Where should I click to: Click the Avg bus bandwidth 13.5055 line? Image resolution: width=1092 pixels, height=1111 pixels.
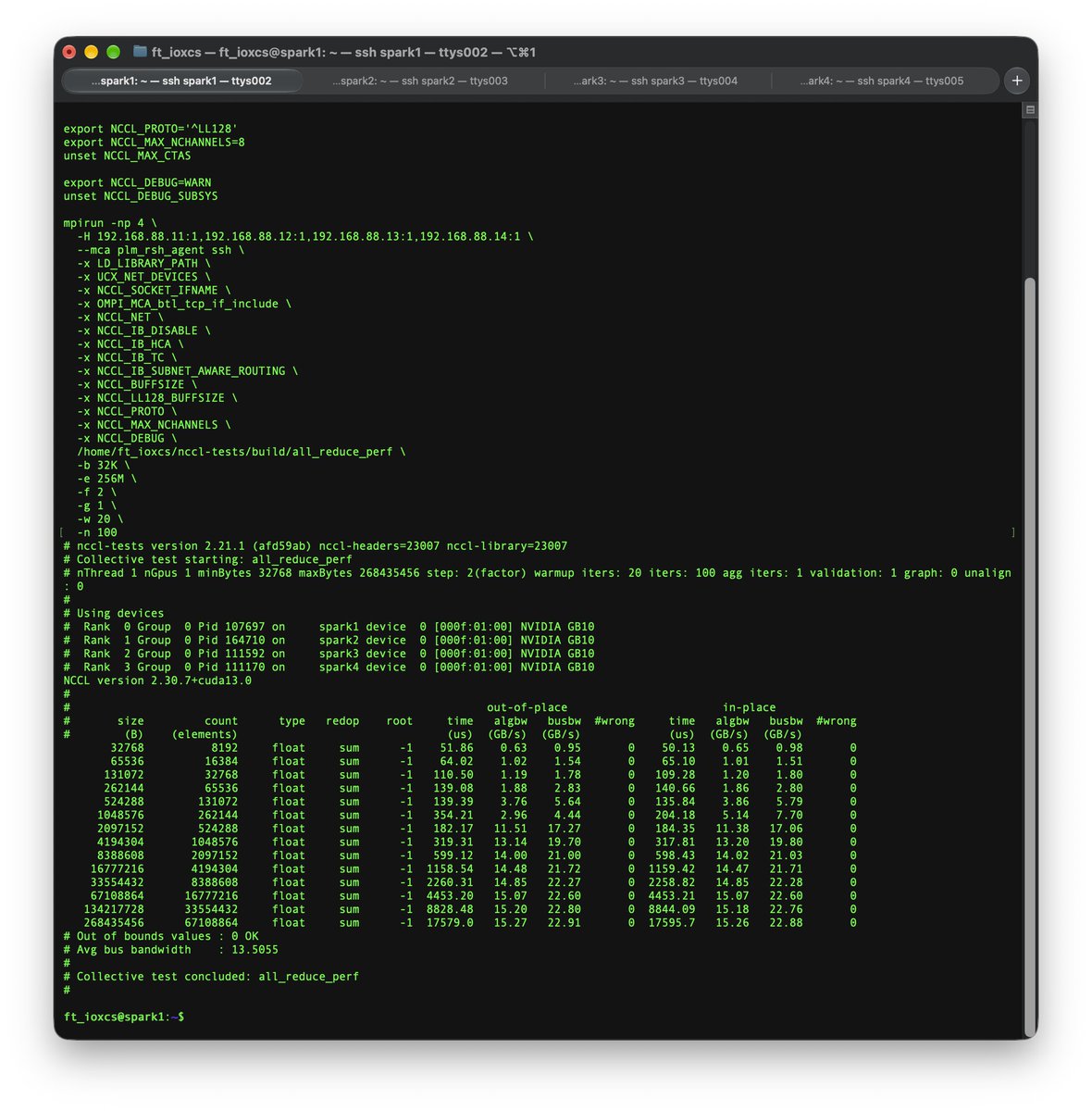pyautogui.click(x=171, y=950)
